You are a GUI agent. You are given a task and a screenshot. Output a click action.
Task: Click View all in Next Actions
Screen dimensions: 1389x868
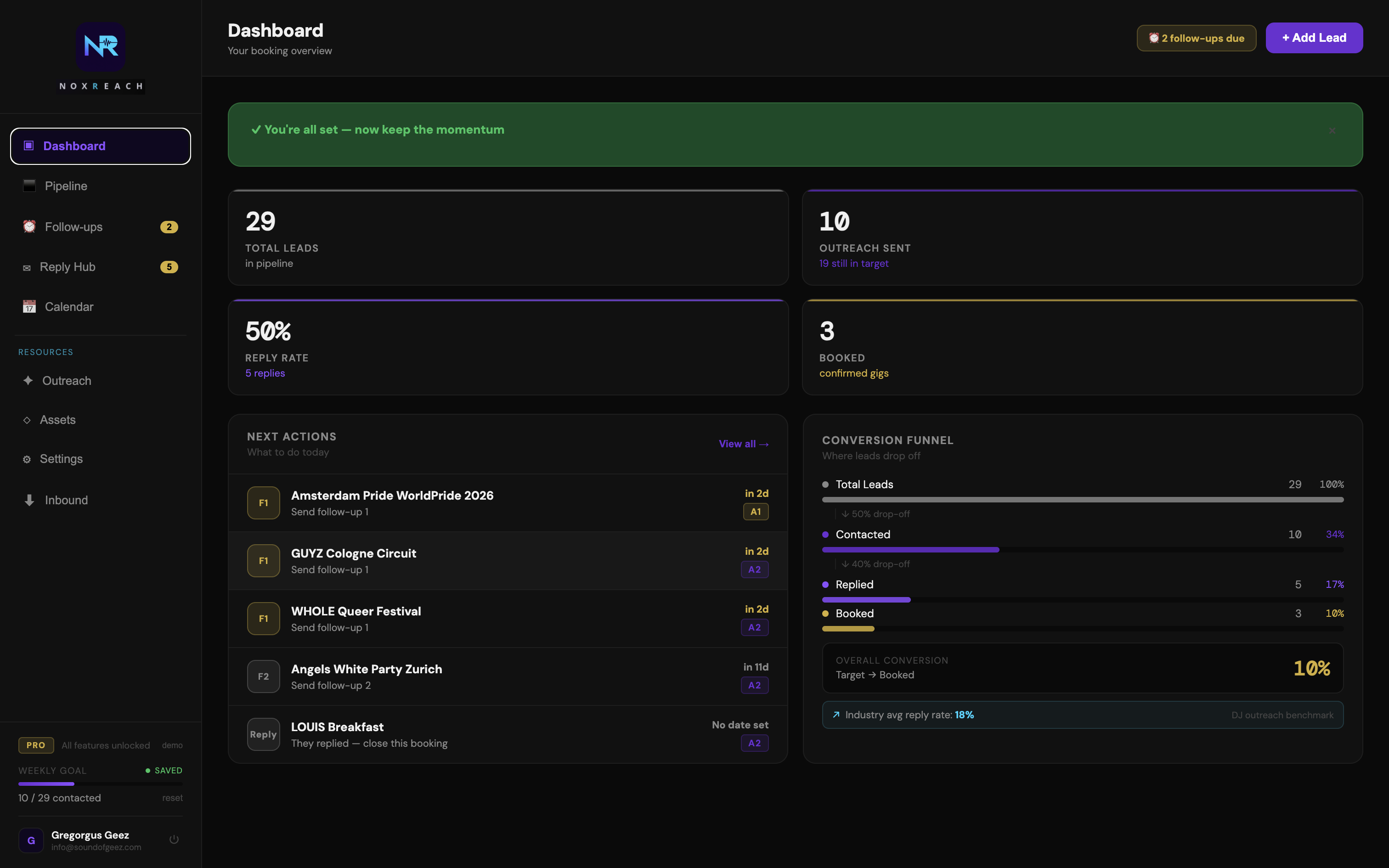coord(744,444)
